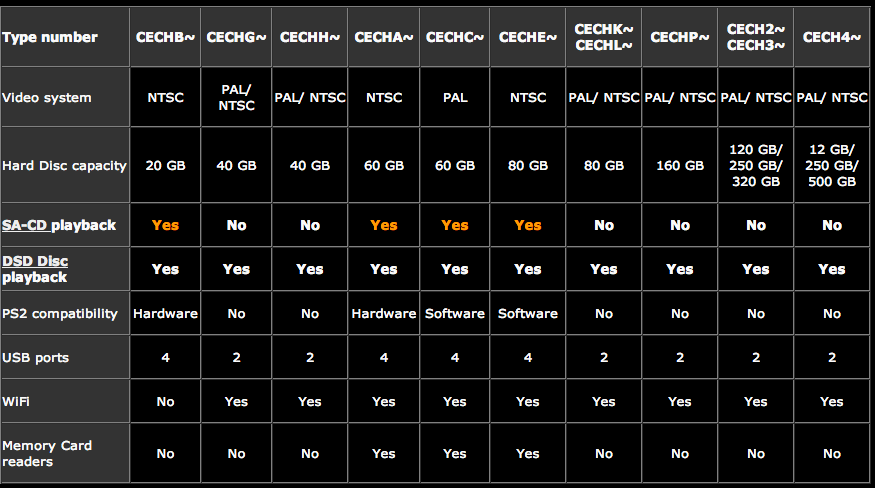Select the CECHE~ column header
This screenshot has width=875, height=488.
coord(528,37)
